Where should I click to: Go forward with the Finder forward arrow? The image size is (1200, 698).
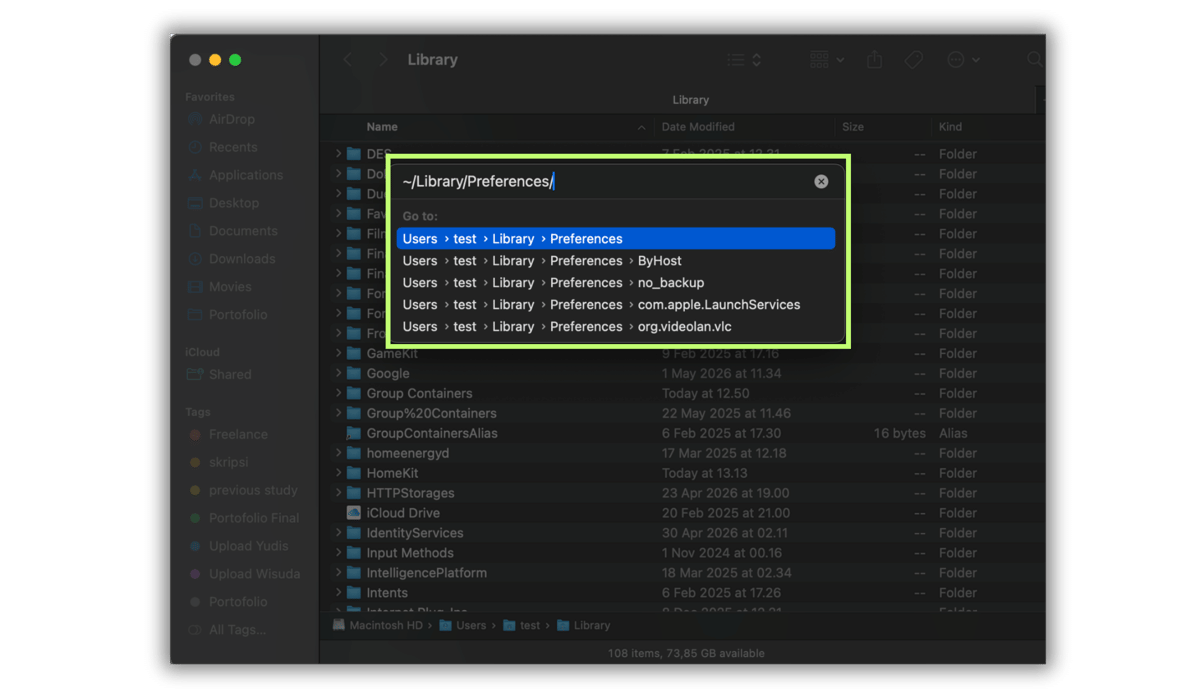382,60
